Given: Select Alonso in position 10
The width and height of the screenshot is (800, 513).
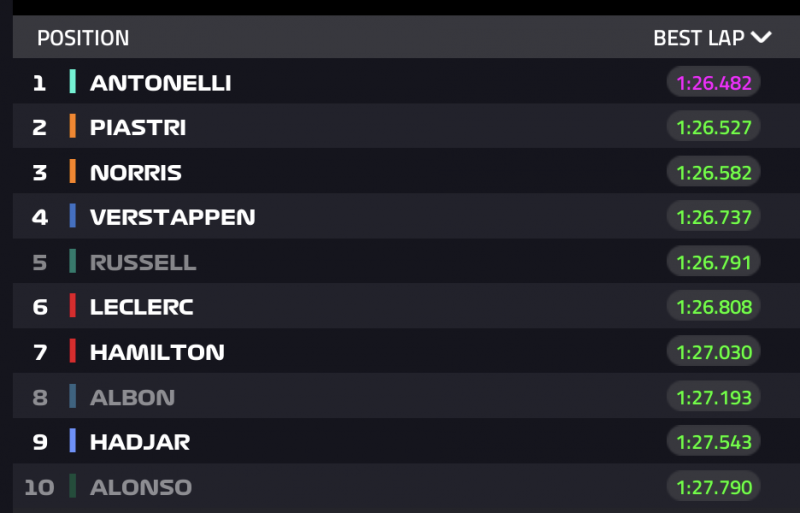Looking at the screenshot, I should pos(141,487).
